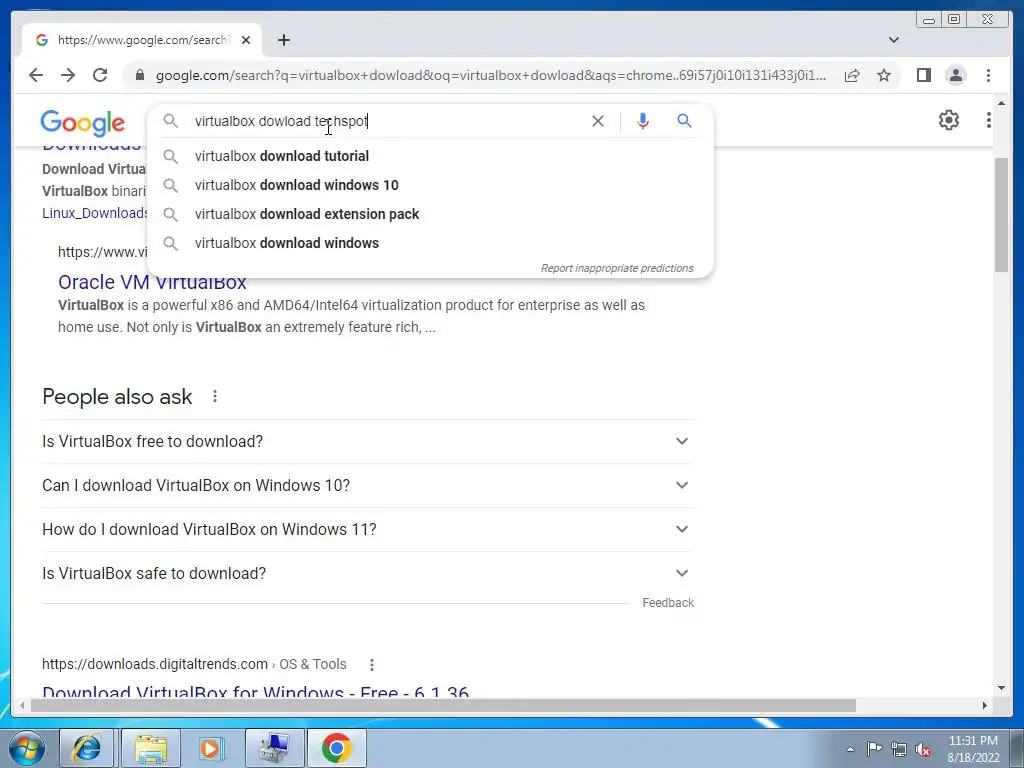Close the Google search tab
This screenshot has width=1024, height=768.
(246, 40)
